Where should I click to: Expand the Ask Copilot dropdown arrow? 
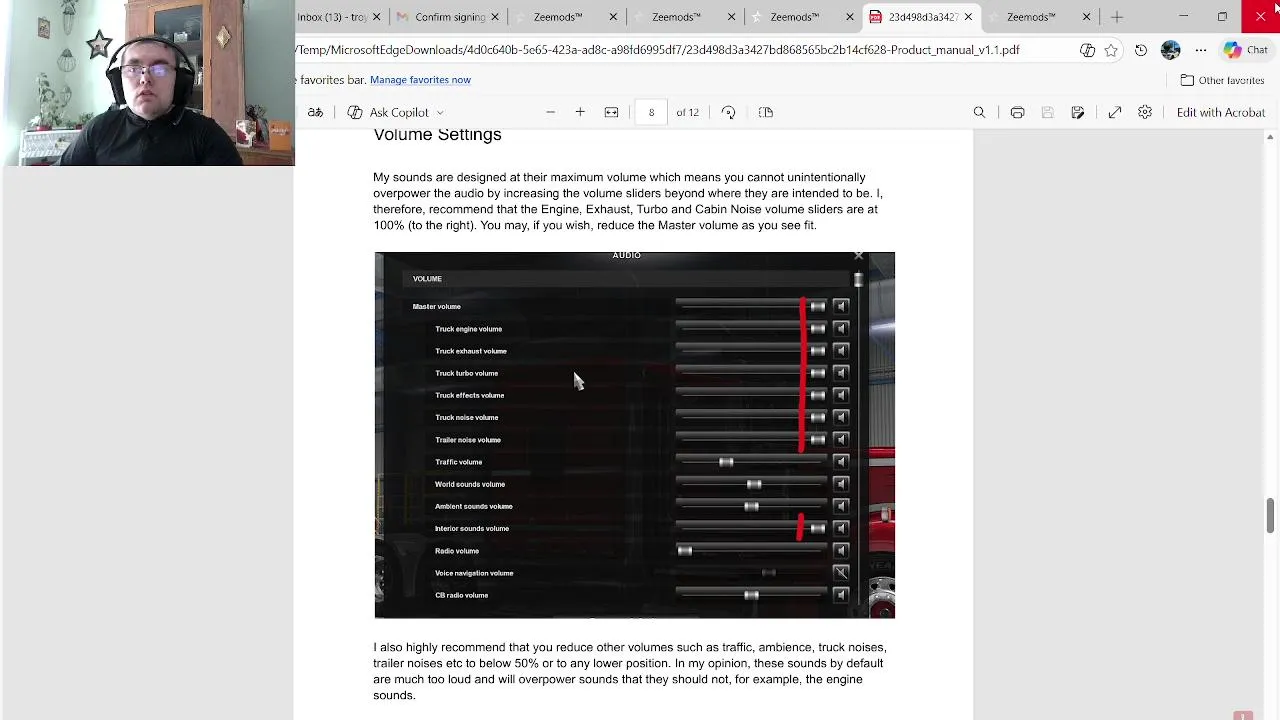coord(440,113)
